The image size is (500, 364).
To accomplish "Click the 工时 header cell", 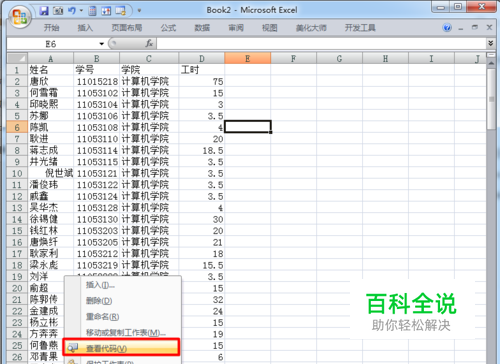I will click(202, 70).
